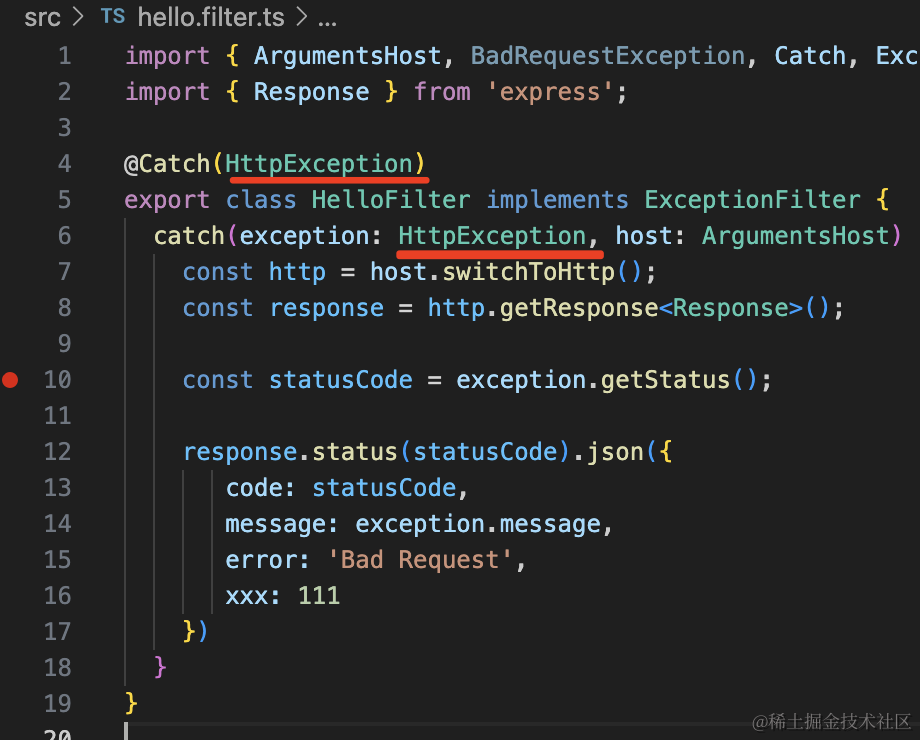Click HttpException inside the @Catch decorator
The width and height of the screenshot is (920, 740).
tap(319, 164)
